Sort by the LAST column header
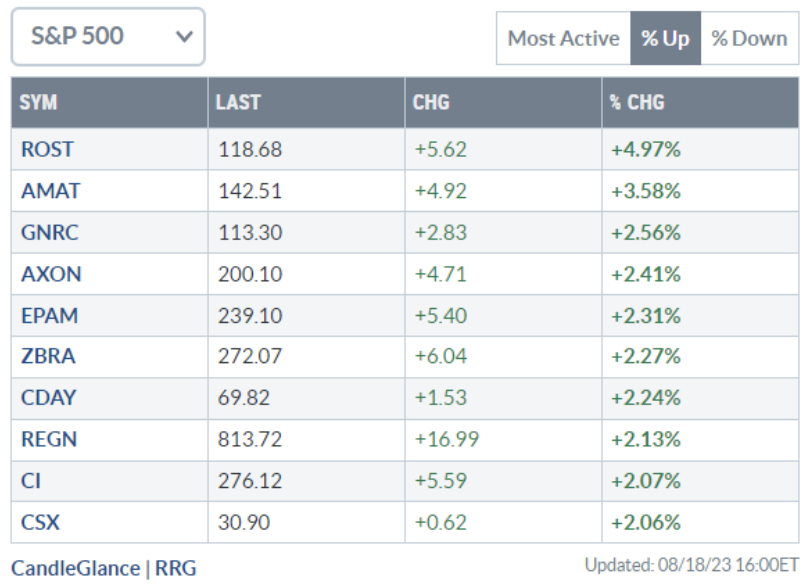The height and width of the screenshot is (588, 806). (x=238, y=102)
